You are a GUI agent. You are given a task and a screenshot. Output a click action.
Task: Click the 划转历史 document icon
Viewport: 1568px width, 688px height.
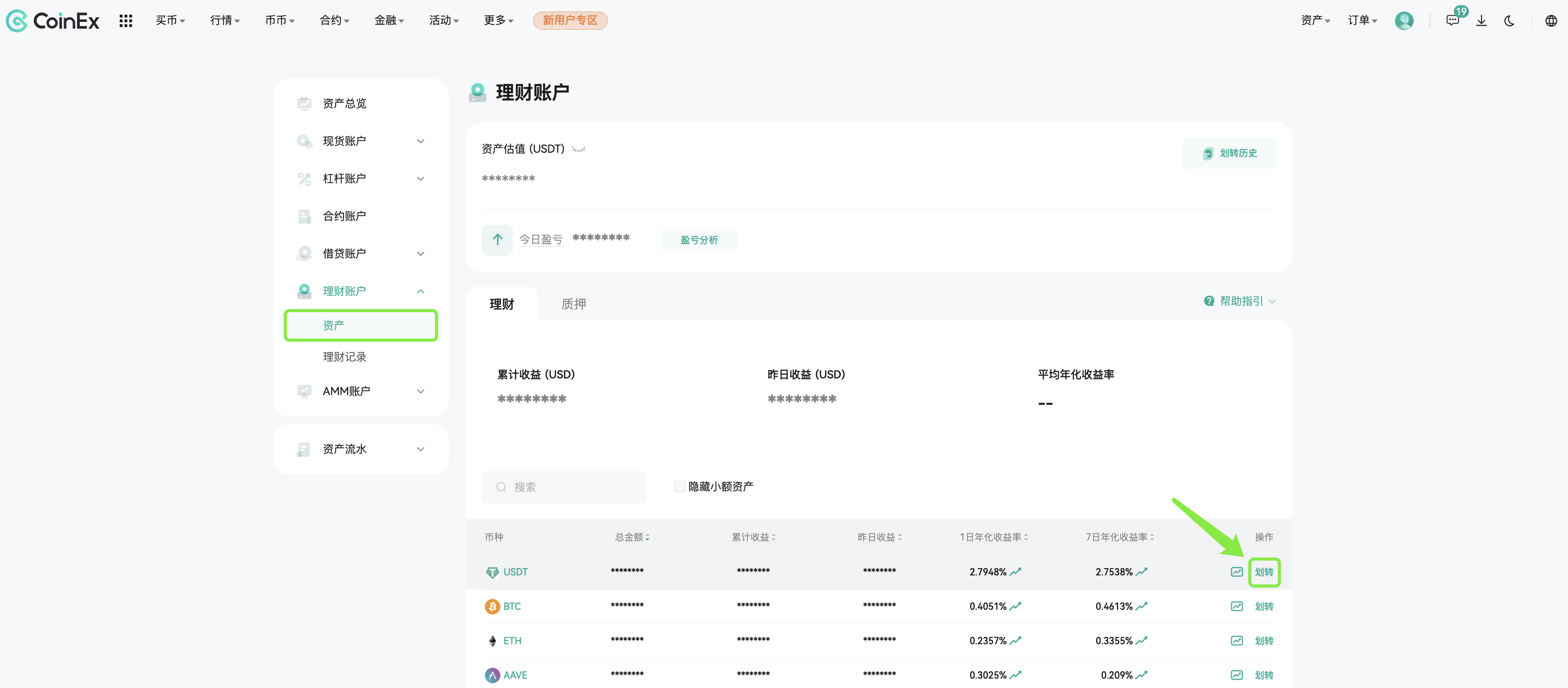point(1208,153)
